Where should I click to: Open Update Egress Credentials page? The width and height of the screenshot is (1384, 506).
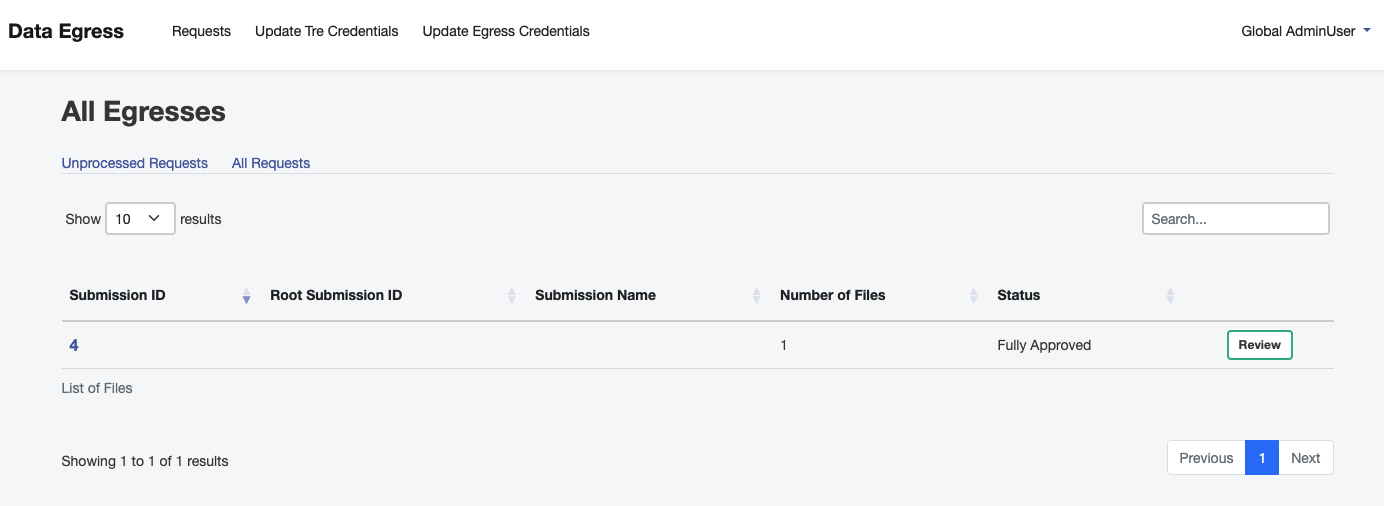(506, 31)
